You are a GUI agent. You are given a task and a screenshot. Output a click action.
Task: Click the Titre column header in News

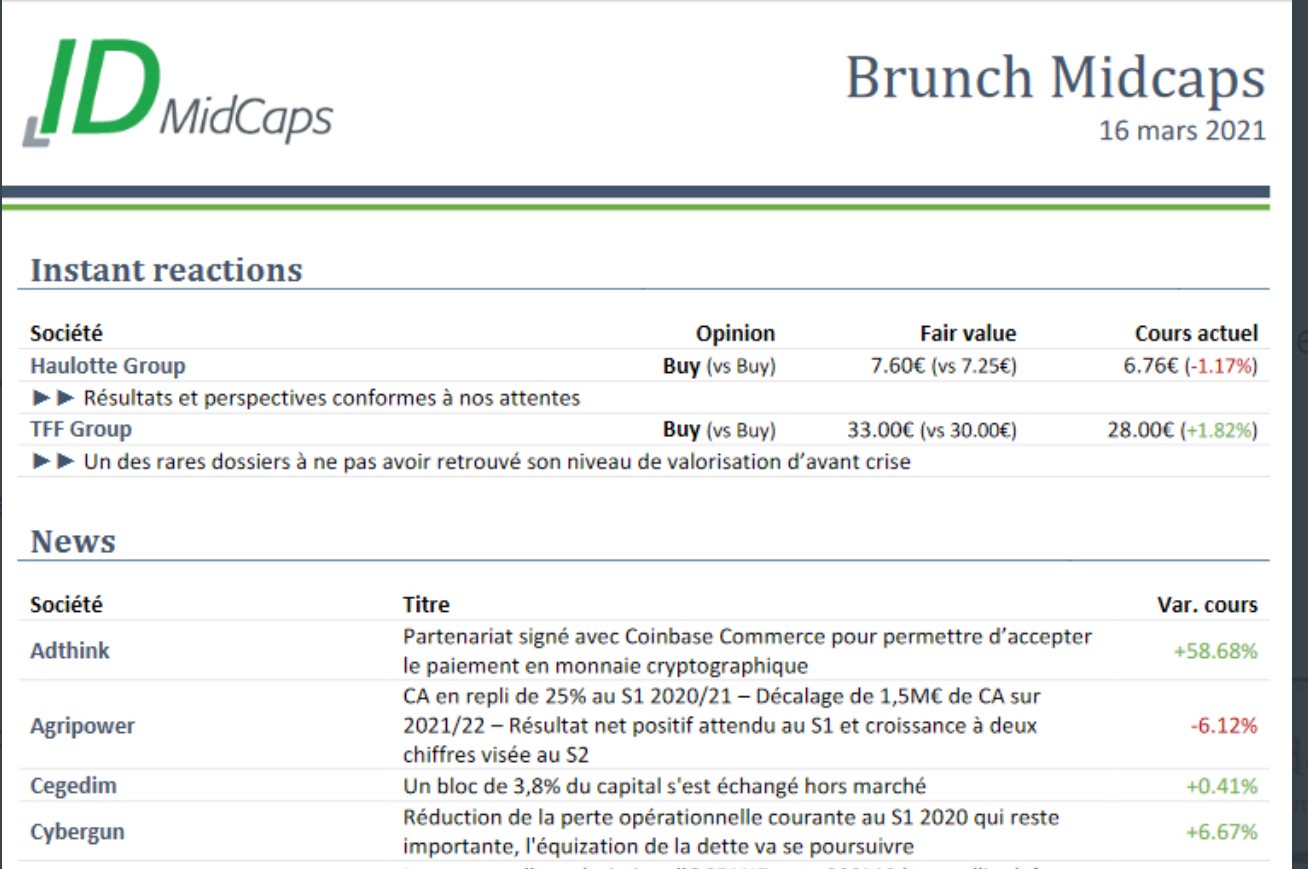click(x=426, y=605)
